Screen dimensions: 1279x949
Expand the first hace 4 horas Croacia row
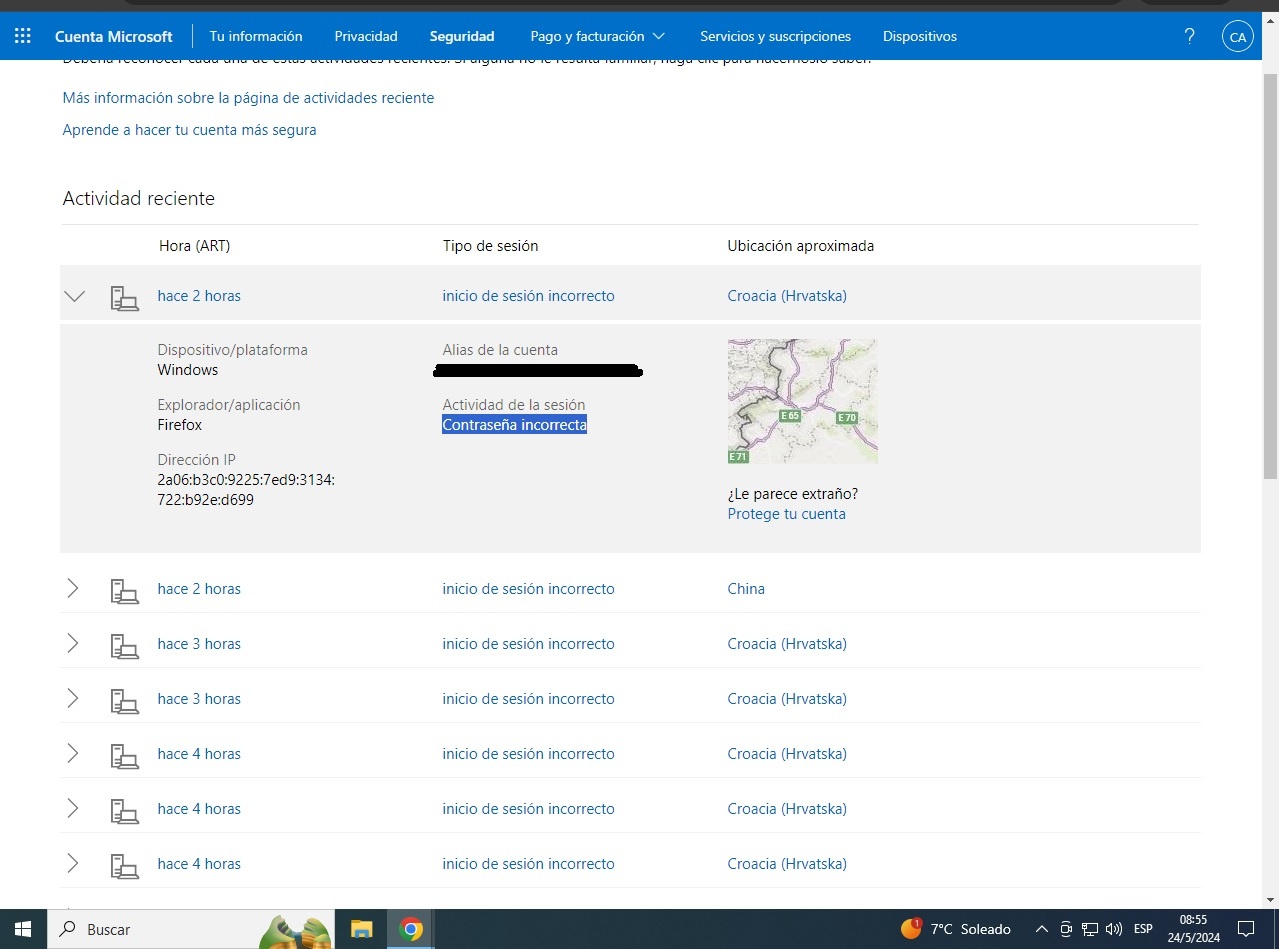pyautogui.click(x=72, y=754)
